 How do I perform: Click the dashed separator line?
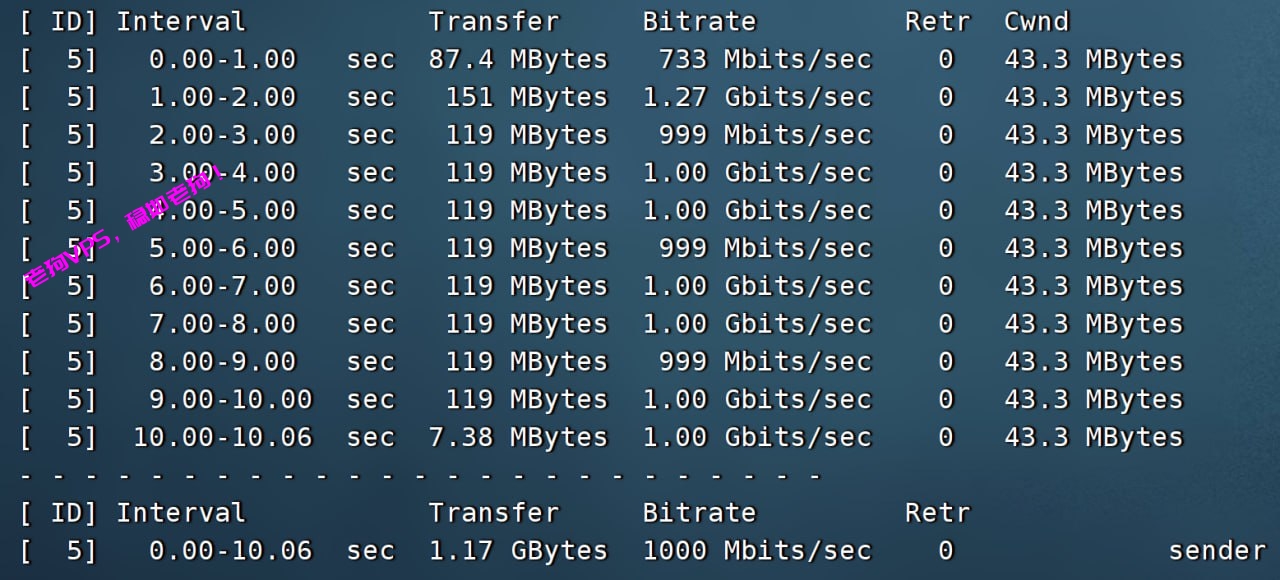click(420, 475)
